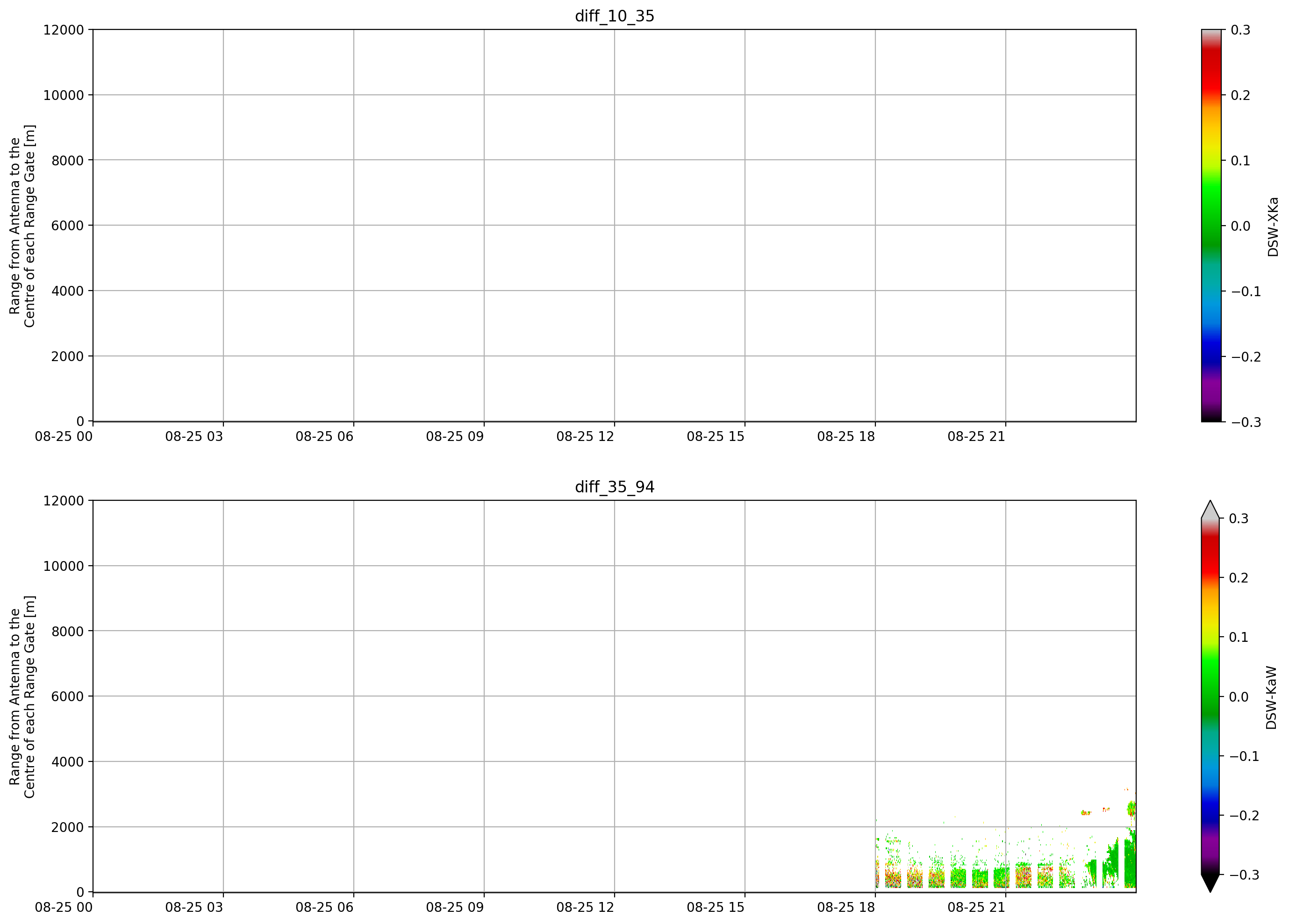The image size is (1289, 924).
Task: Click the −0.3 tick on DSW-KaW colorbar
Action: coord(1244,875)
